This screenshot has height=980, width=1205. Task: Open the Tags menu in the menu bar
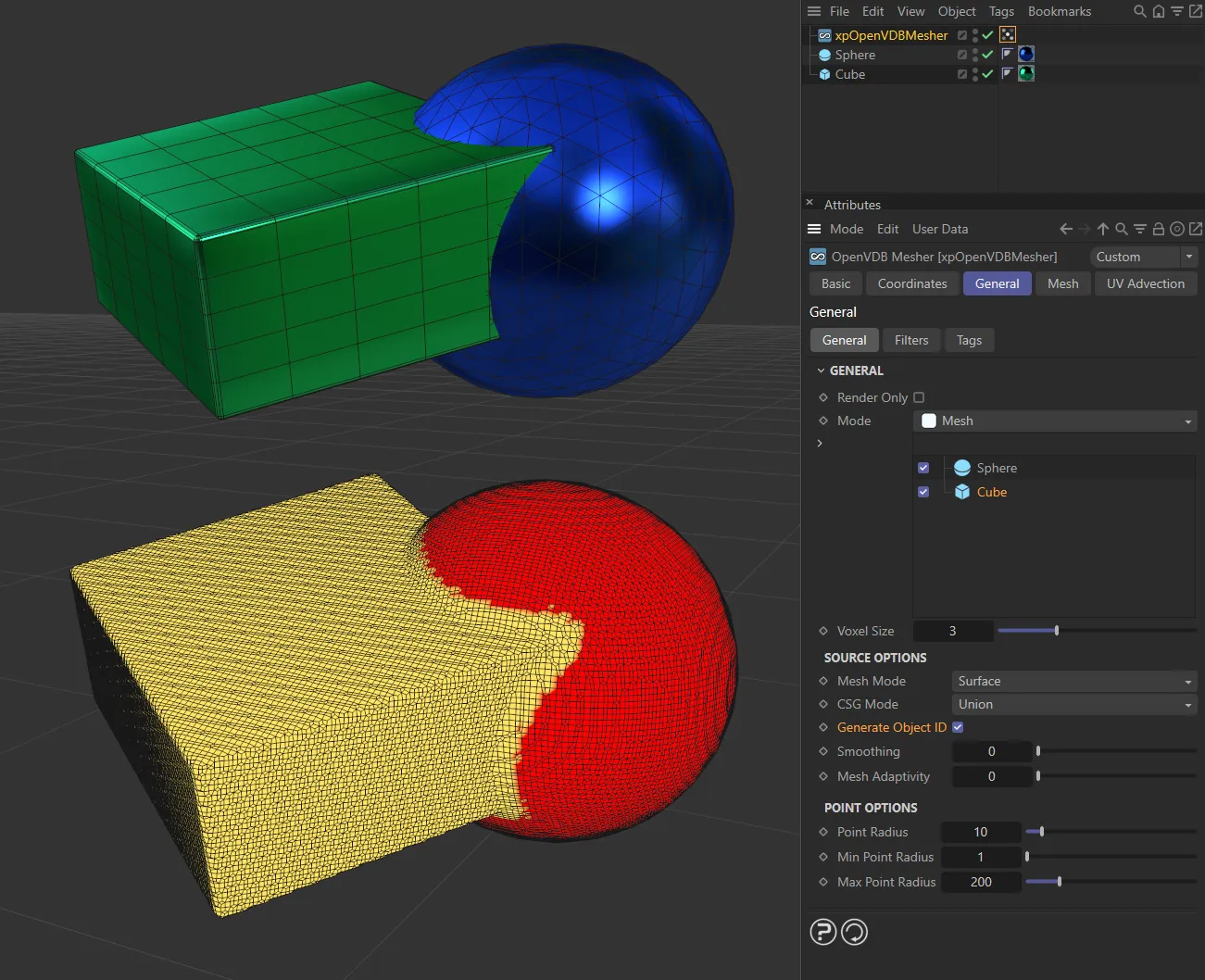coord(1001,11)
